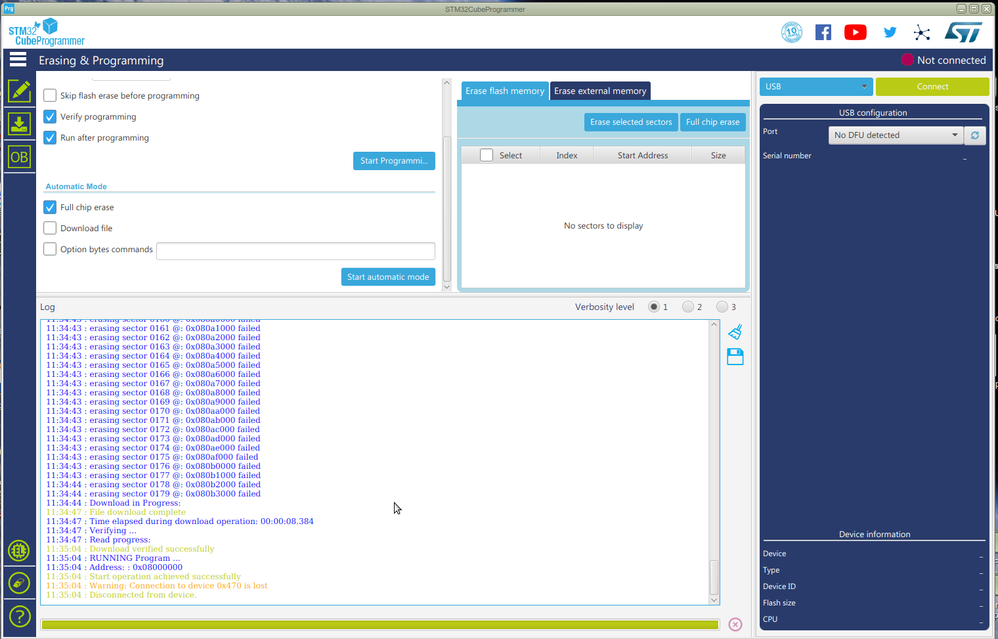The width and height of the screenshot is (998, 639).
Task: Click the Connect button
Action: coord(932,87)
